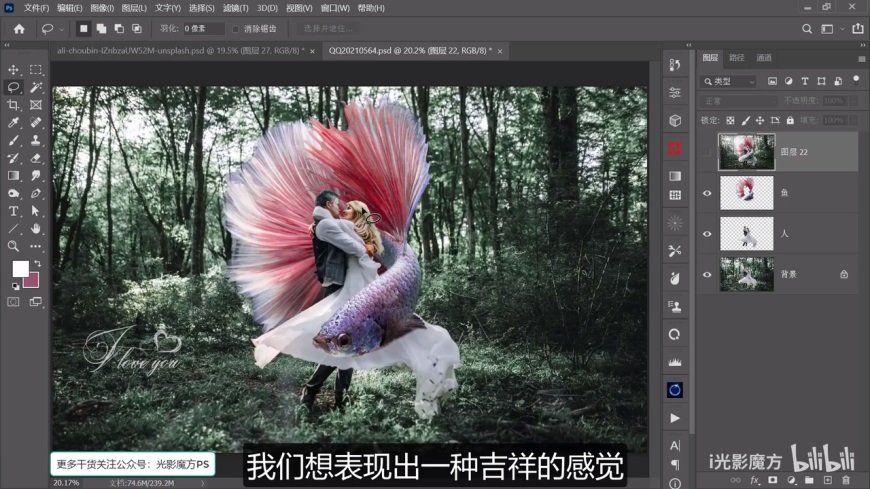Screen dimensions: 870x489
Task: Select the Crop tool
Action: (13, 105)
